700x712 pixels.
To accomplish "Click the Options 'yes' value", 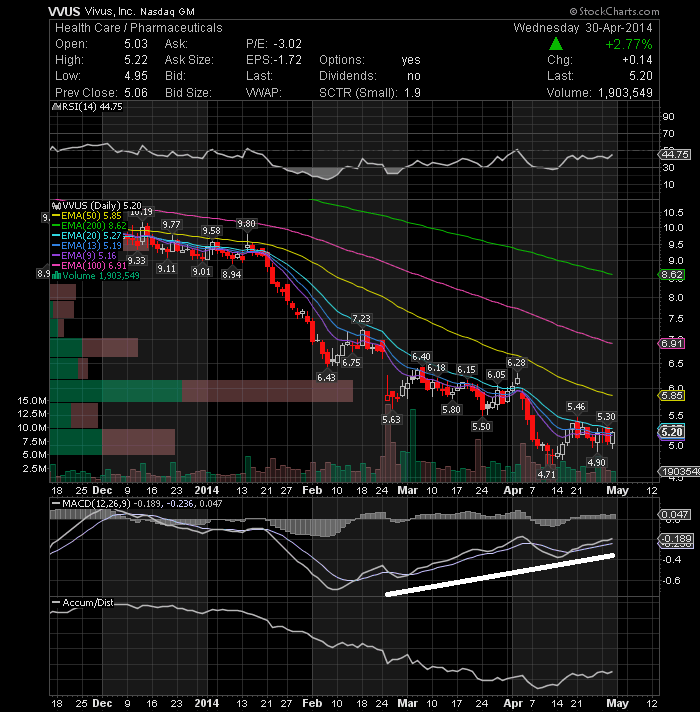I will 411,60.
